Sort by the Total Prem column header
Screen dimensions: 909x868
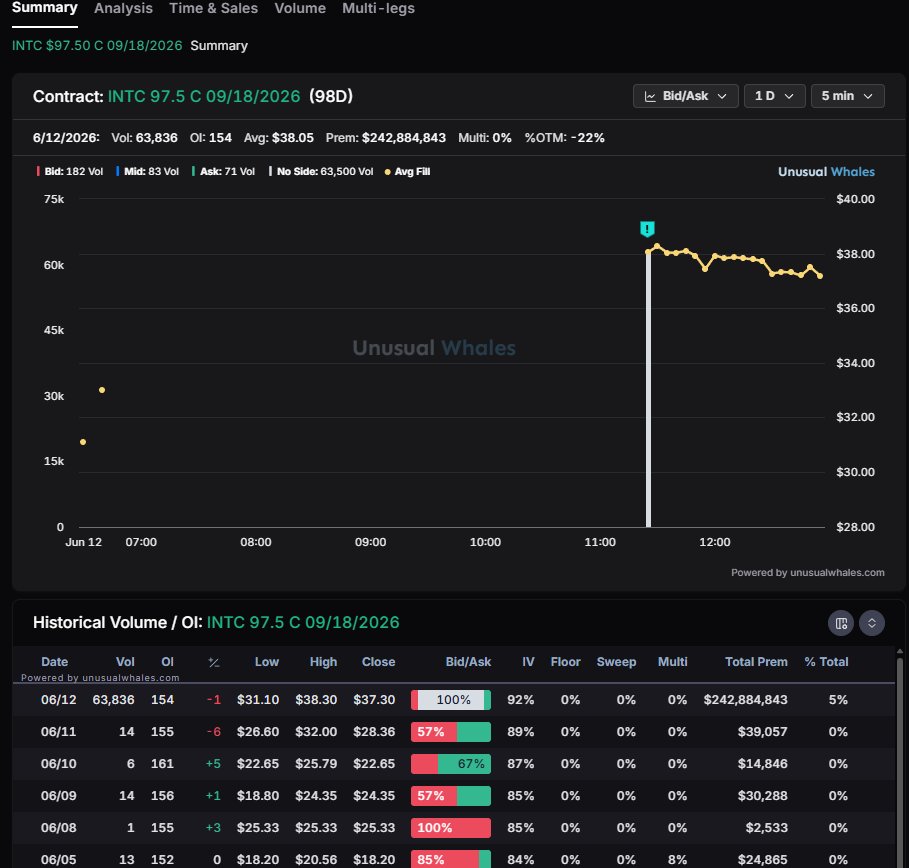point(756,662)
